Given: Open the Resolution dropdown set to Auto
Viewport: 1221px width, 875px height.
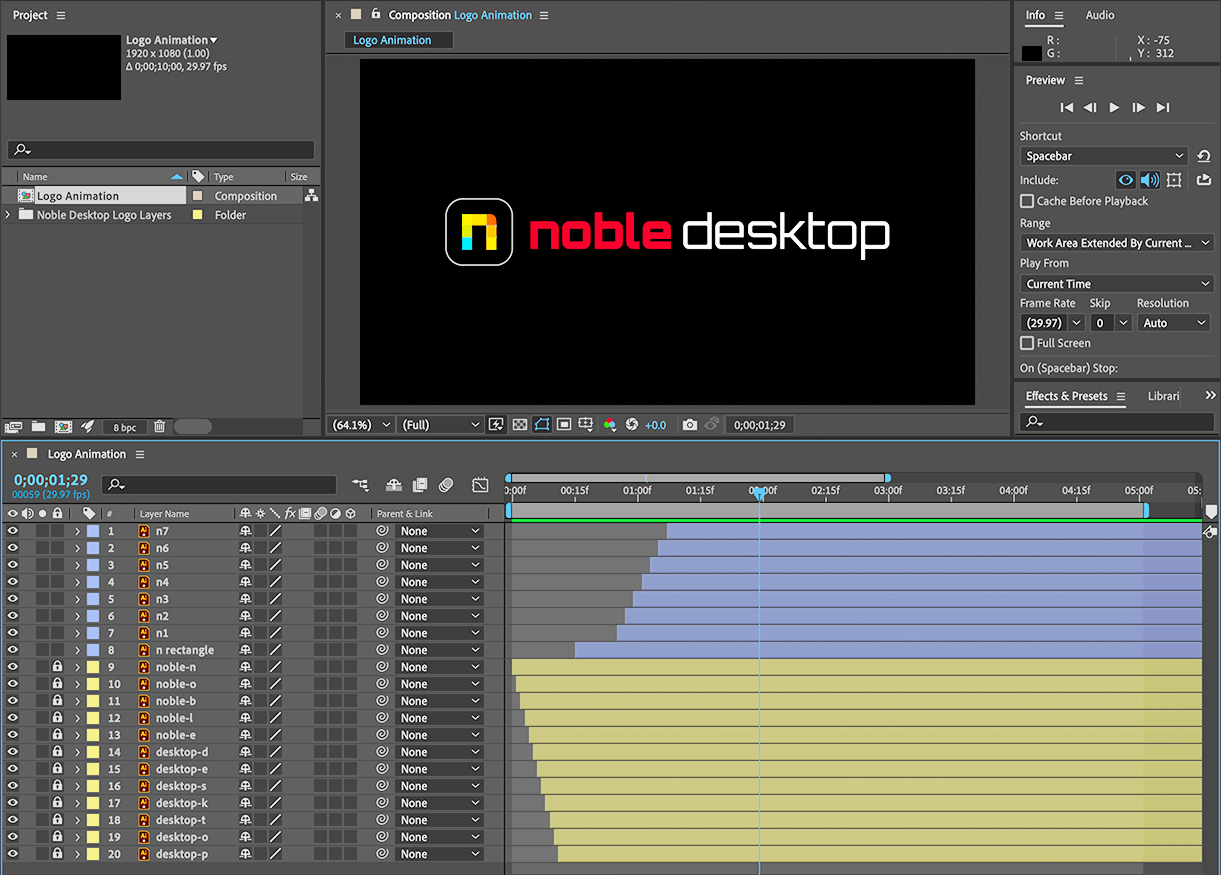Looking at the screenshot, I should [1173, 322].
